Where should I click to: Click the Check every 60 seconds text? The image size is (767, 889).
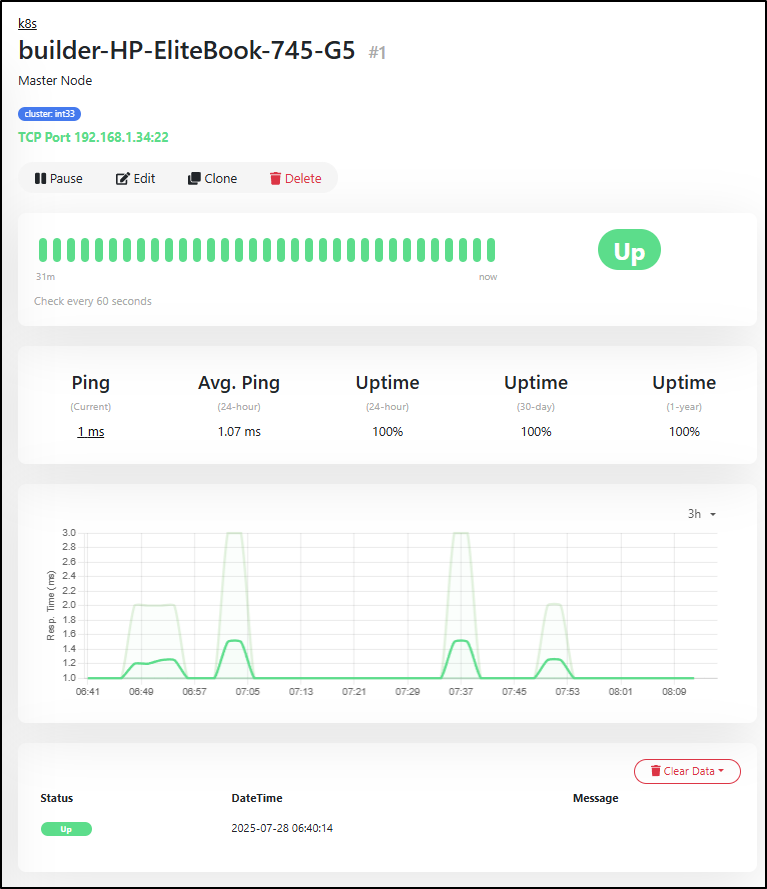pos(93,301)
